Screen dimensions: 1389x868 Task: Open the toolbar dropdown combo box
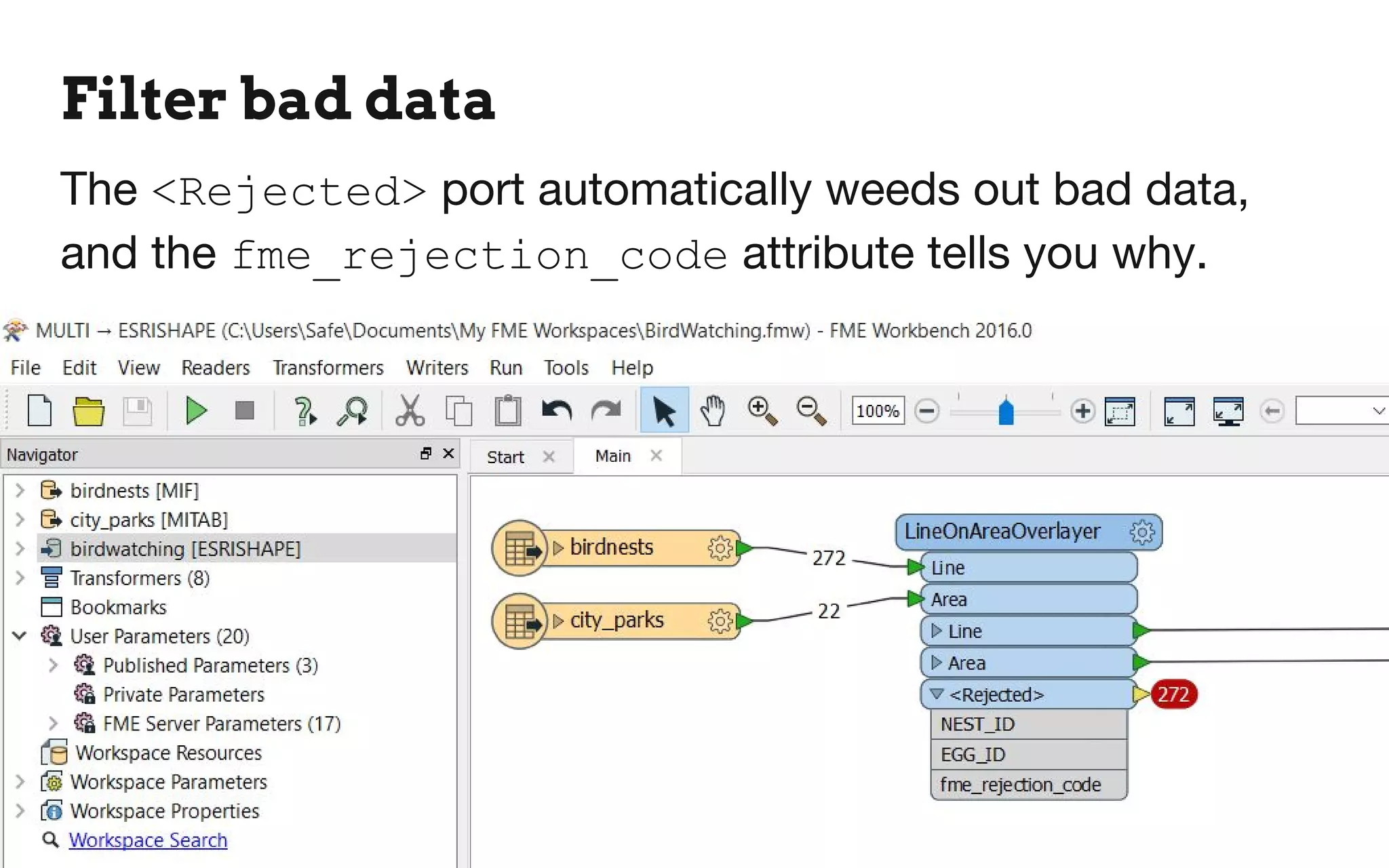coord(1342,411)
